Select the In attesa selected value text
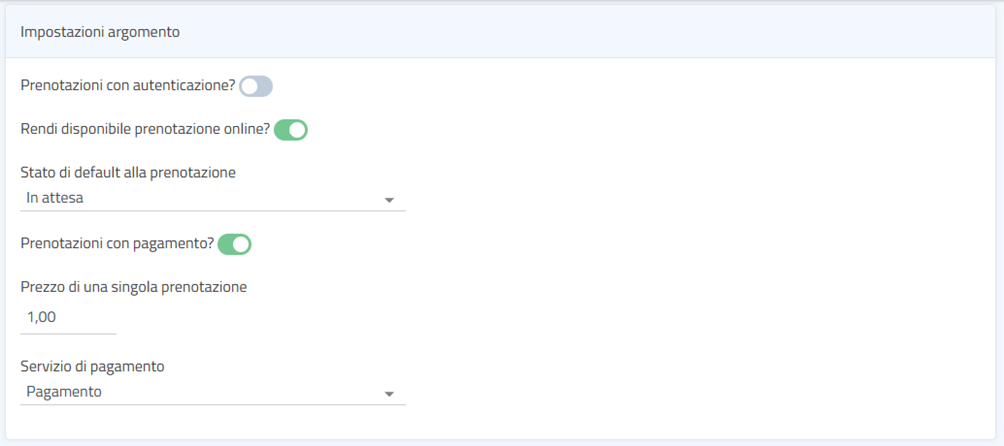 click(55, 198)
